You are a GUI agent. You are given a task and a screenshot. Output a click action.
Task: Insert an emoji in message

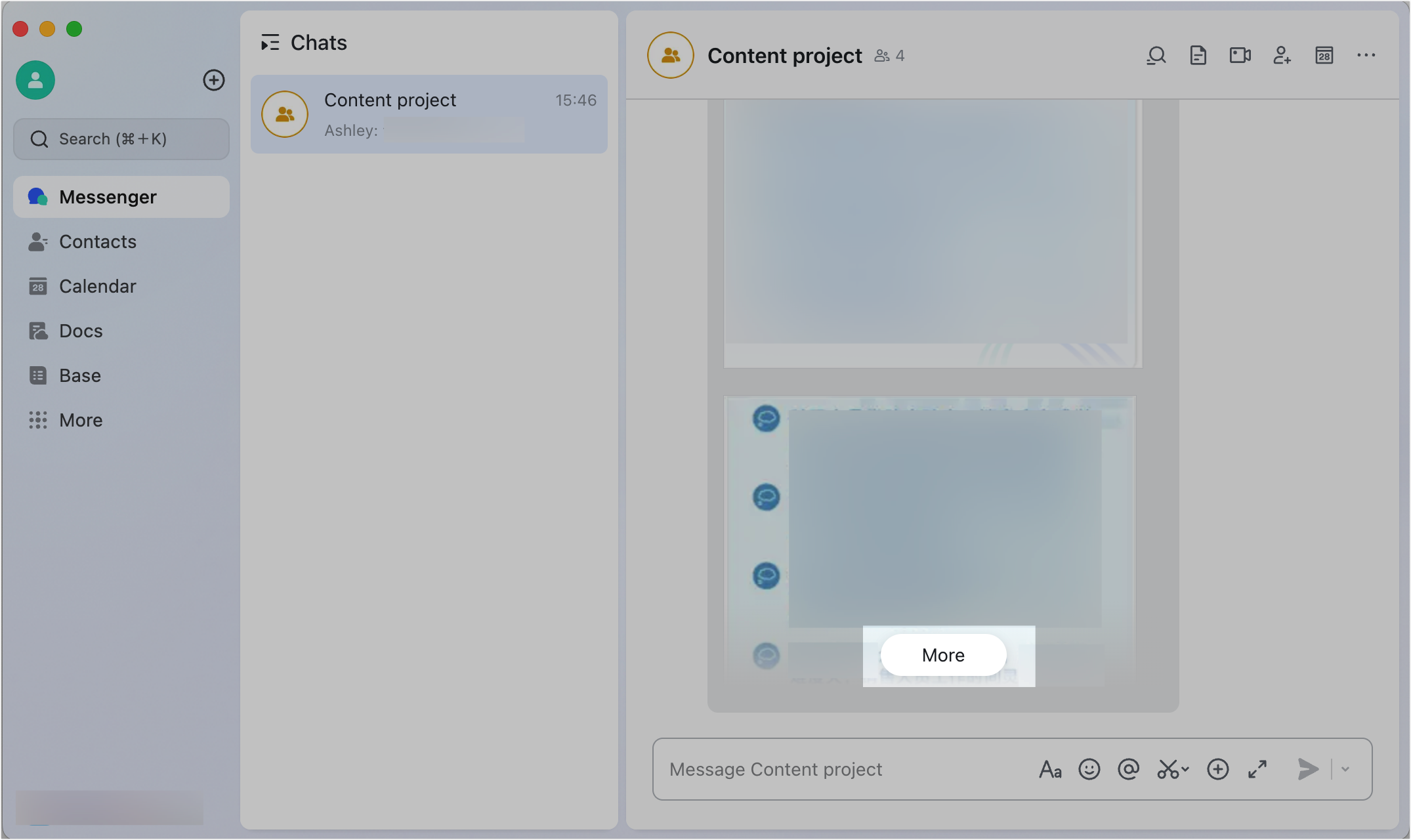[1089, 769]
